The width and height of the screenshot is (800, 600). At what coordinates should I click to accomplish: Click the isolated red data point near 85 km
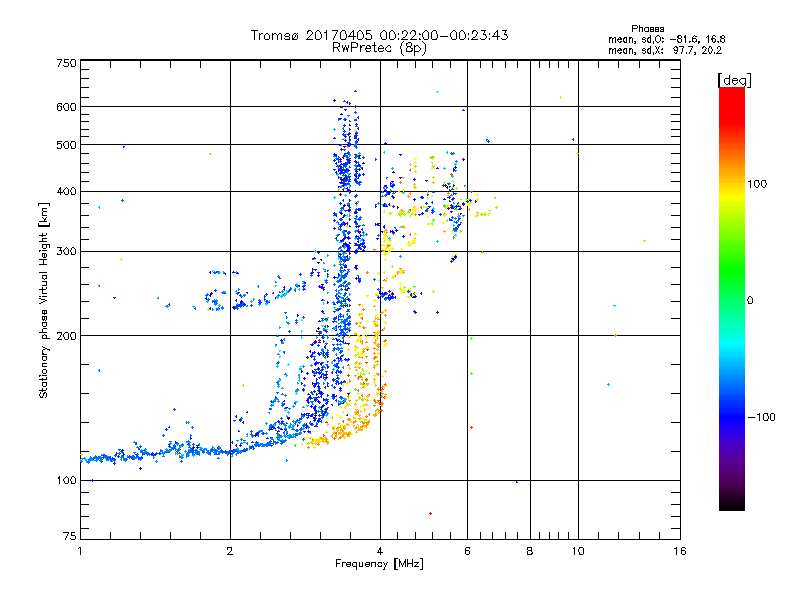click(x=431, y=513)
